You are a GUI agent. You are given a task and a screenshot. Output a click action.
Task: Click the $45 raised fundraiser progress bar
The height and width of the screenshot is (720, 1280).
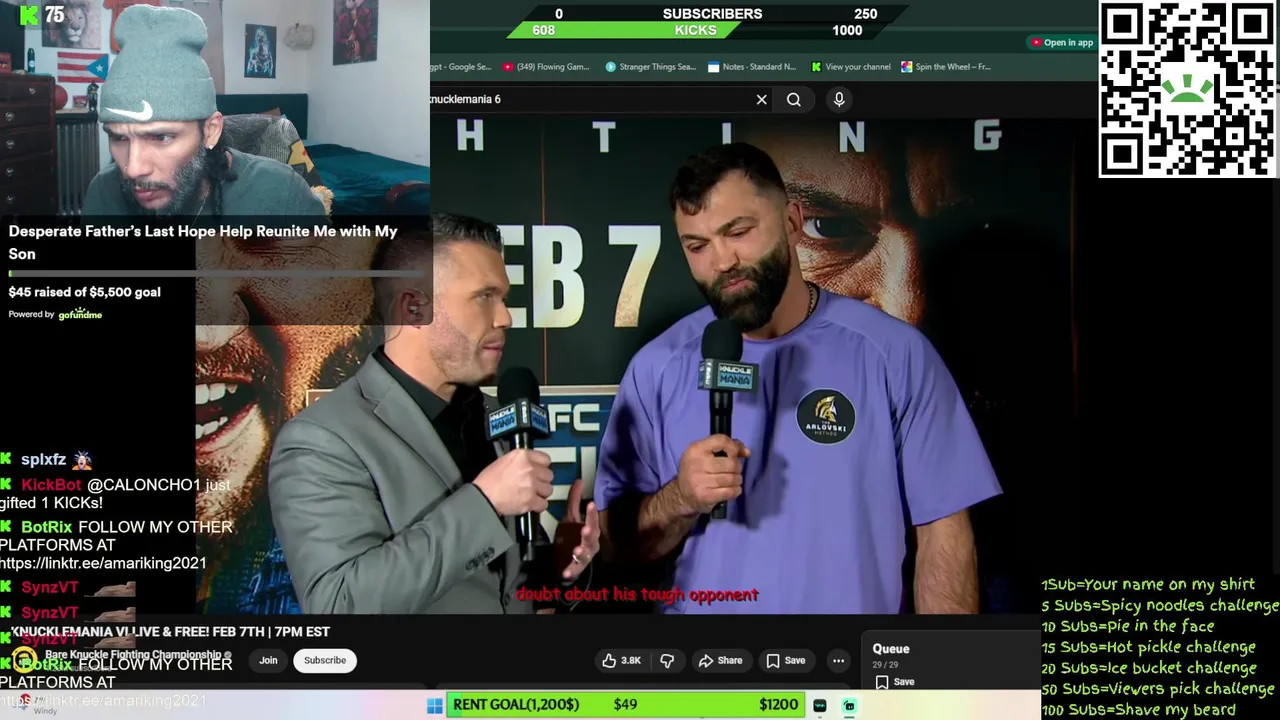tap(215, 273)
